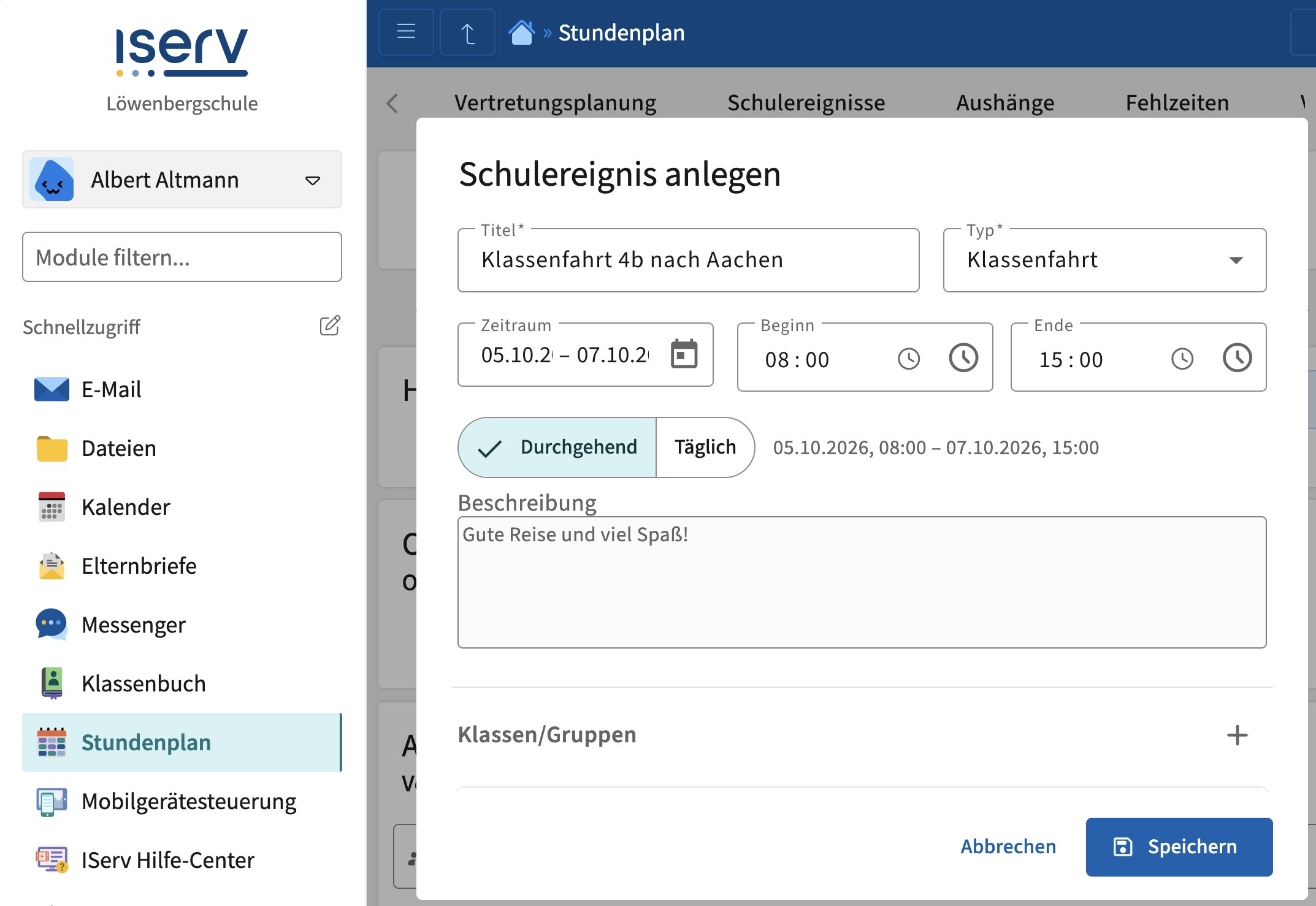Click the large clock icon in Ende field
Viewport: 1316px width, 906px height.
tap(1237, 358)
